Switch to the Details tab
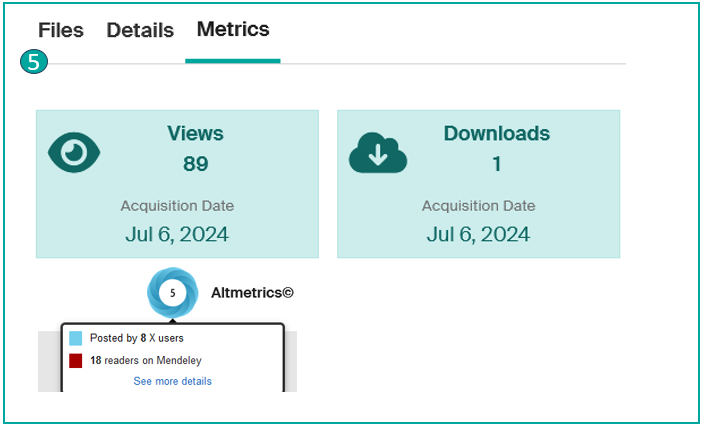The width and height of the screenshot is (703, 427). coord(140,31)
